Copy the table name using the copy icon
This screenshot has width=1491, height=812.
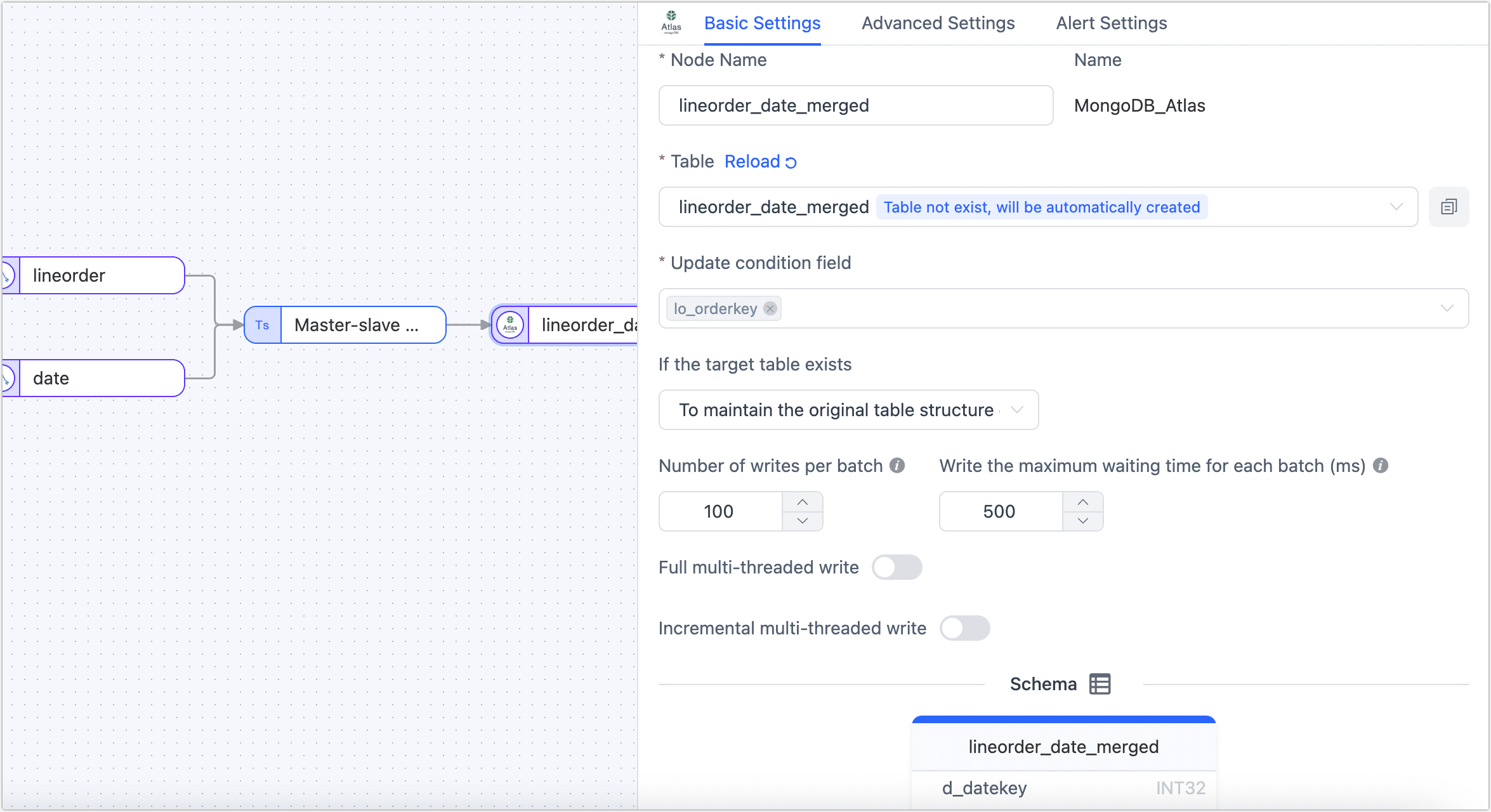(x=1448, y=207)
